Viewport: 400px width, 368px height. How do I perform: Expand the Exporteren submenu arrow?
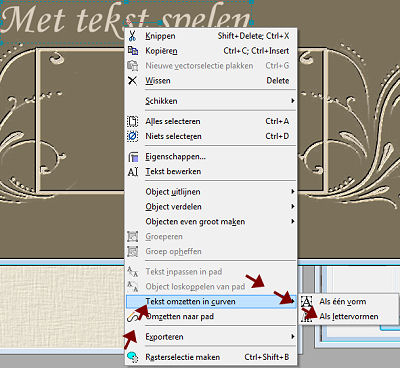[292, 337]
